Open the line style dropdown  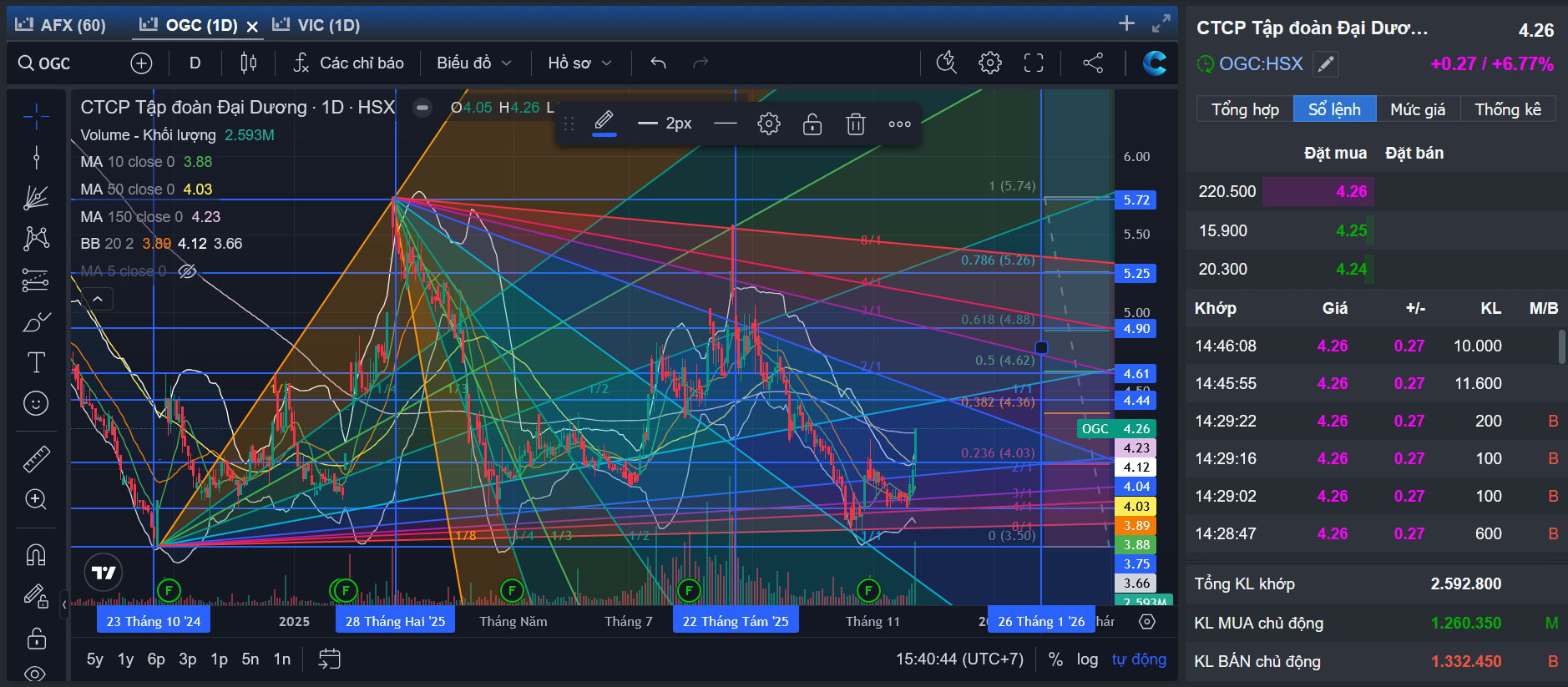pyautogui.click(x=726, y=124)
